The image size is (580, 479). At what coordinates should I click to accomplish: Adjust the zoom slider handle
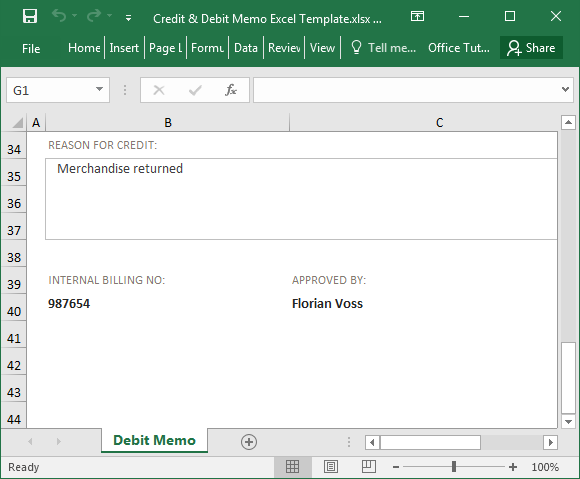(454, 467)
